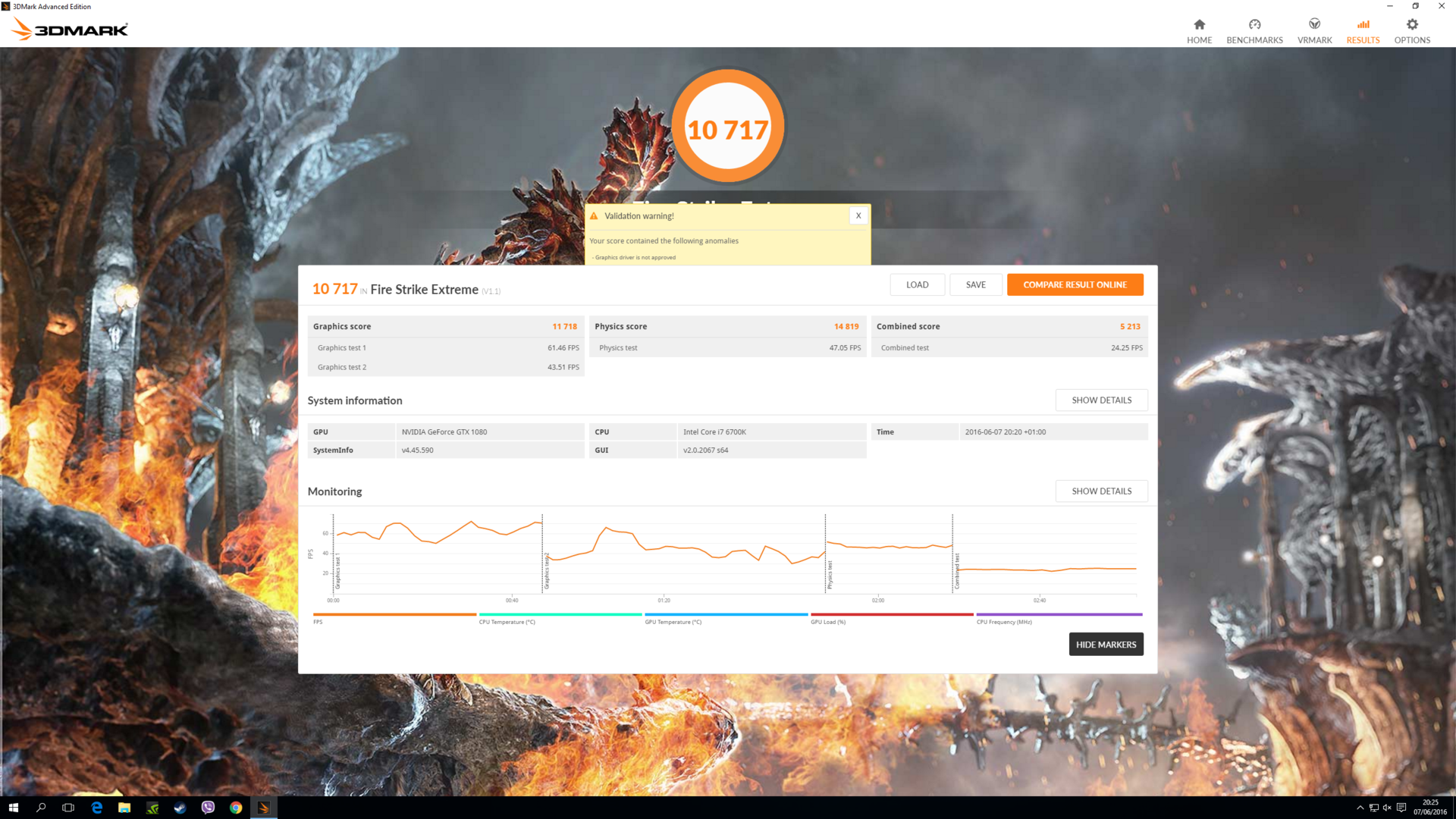Viewport: 1456px width, 819px height.
Task: Switch to the VRMark tab
Action: [1314, 31]
